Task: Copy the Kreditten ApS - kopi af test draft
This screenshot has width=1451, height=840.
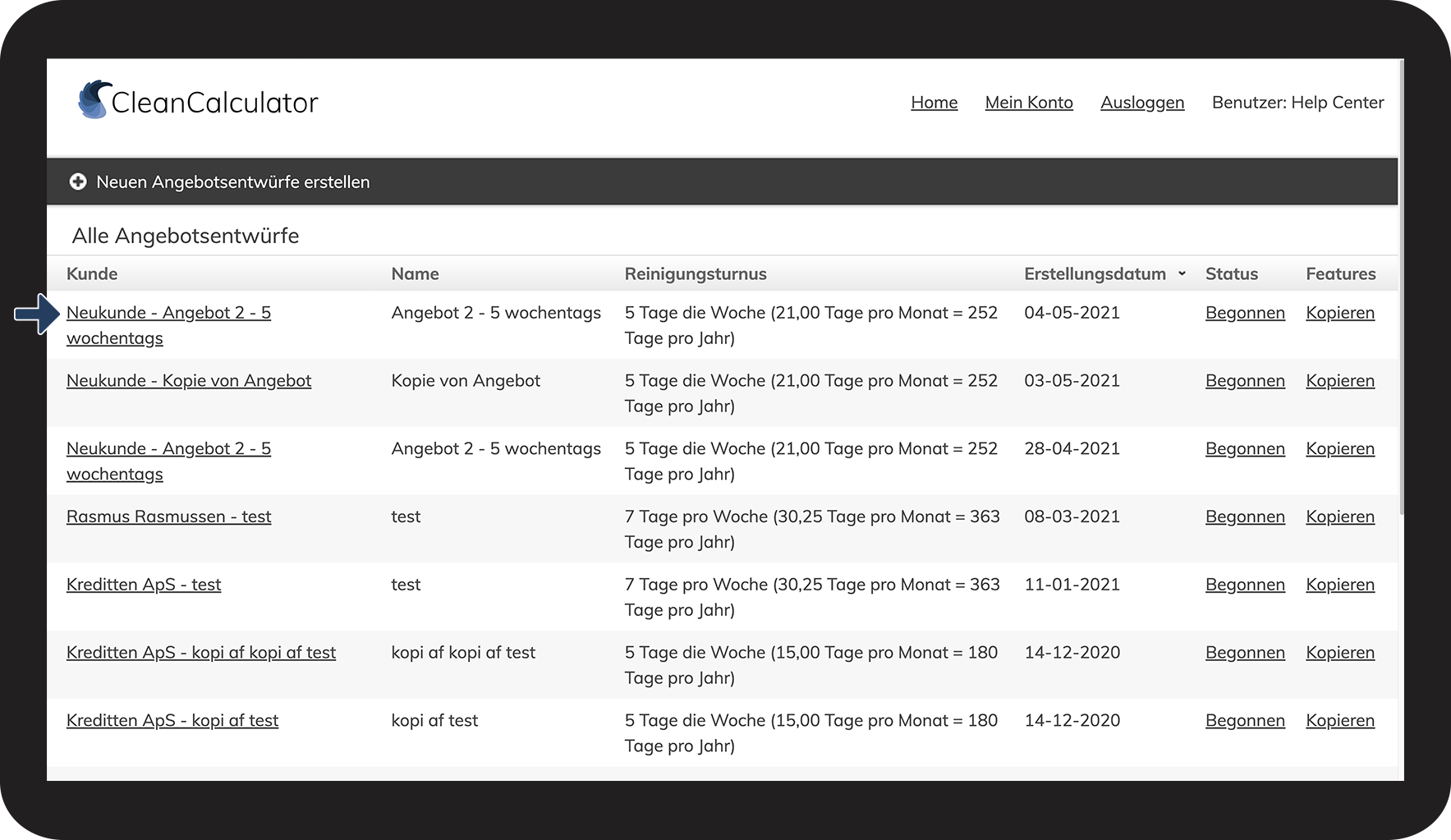Action: pyautogui.click(x=1339, y=721)
